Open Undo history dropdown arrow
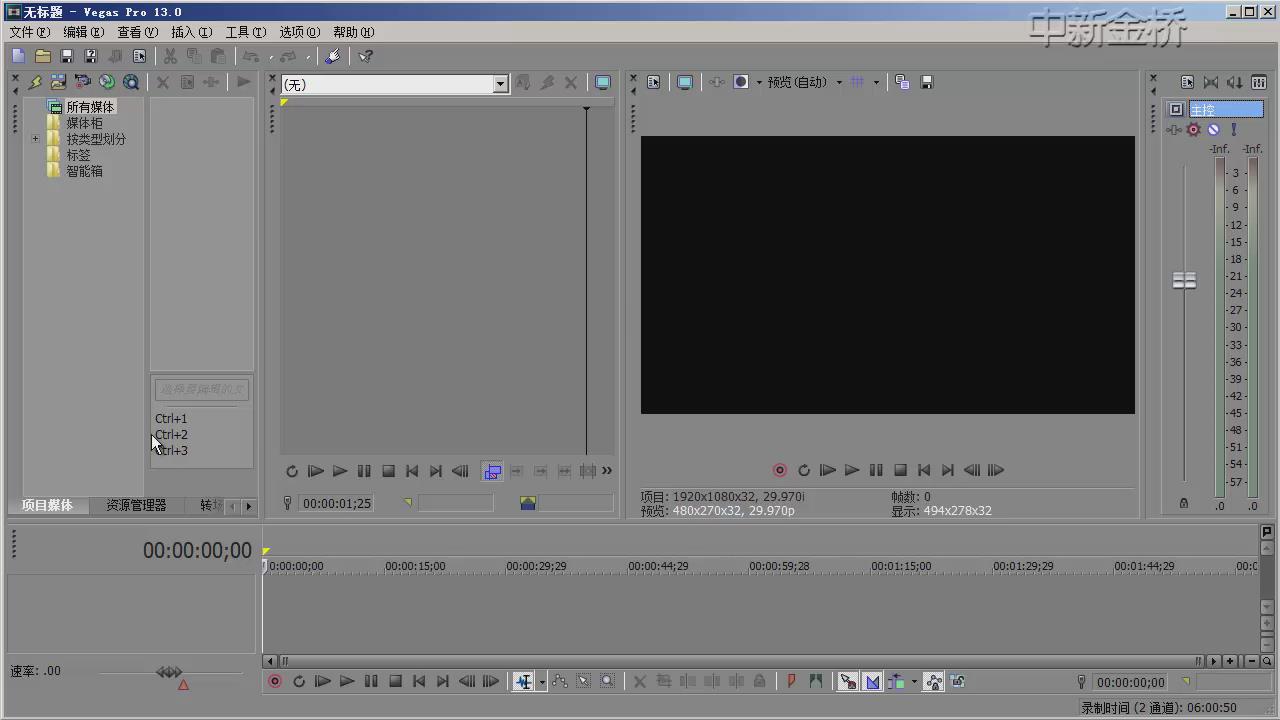The height and width of the screenshot is (720, 1280). (x=270, y=57)
